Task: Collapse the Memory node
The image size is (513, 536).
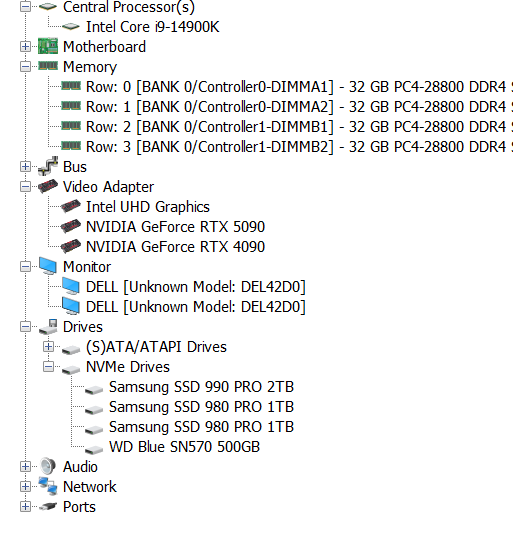Action: coord(25,67)
